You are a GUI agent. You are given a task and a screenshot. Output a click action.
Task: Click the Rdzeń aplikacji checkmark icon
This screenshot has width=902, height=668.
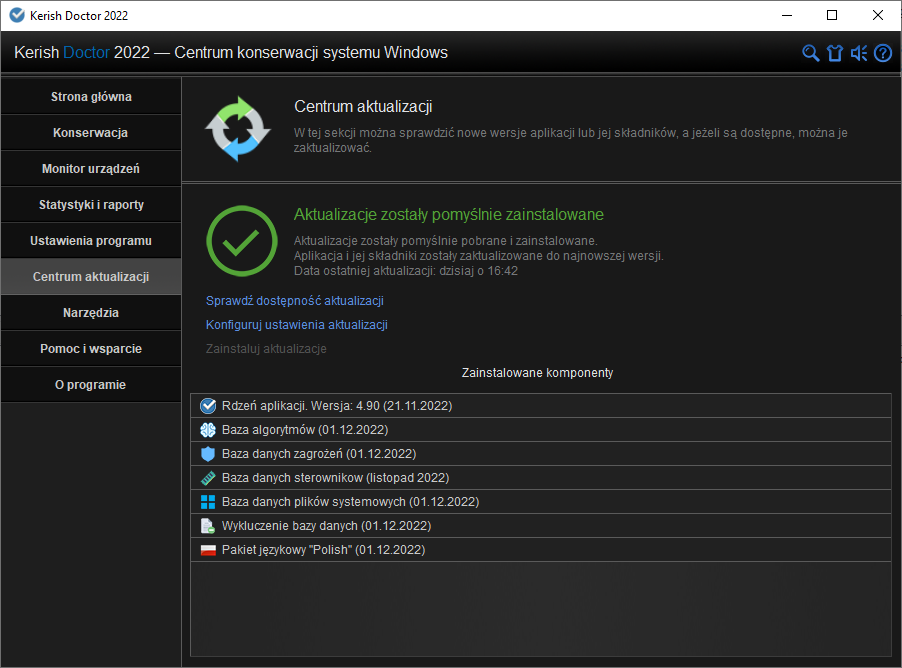tap(208, 406)
